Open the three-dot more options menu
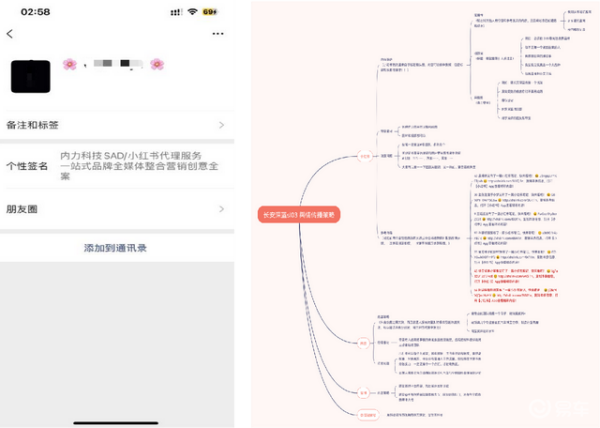This screenshot has height=428, width=600. (x=218, y=34)
